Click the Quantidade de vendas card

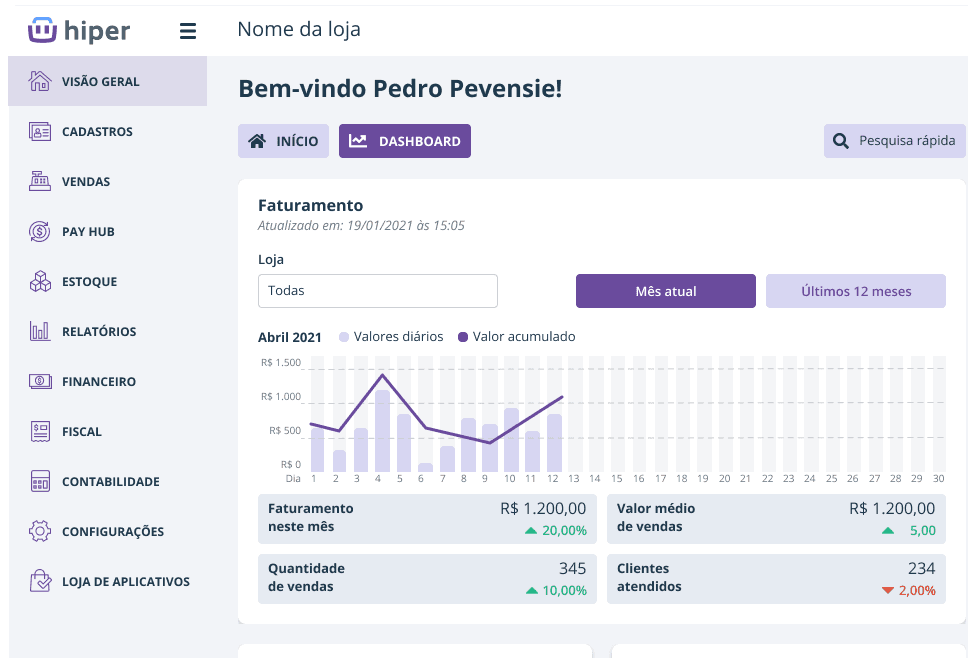click(x=427, y=578)
